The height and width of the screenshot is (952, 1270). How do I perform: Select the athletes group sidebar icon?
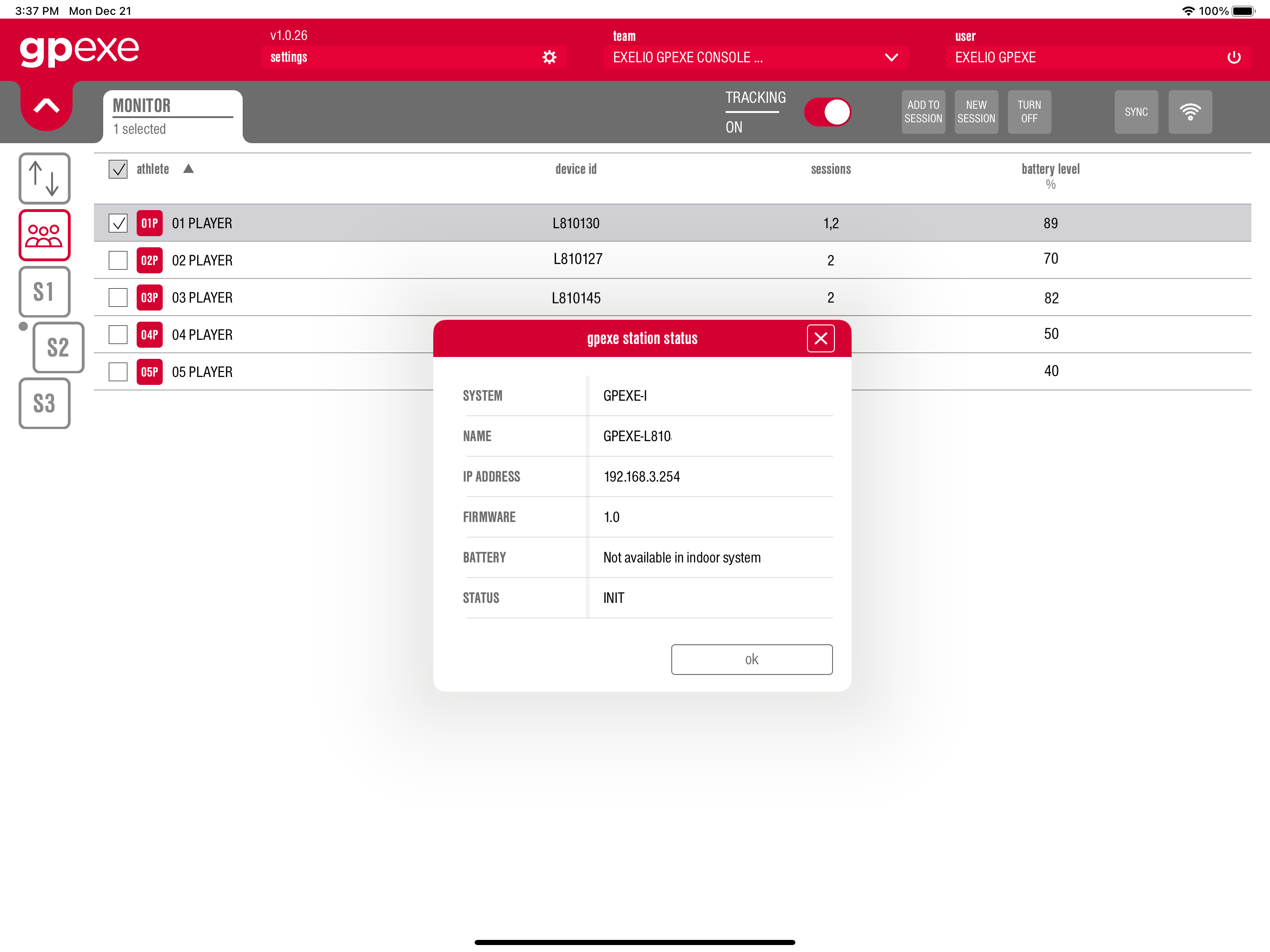(44, 235)
